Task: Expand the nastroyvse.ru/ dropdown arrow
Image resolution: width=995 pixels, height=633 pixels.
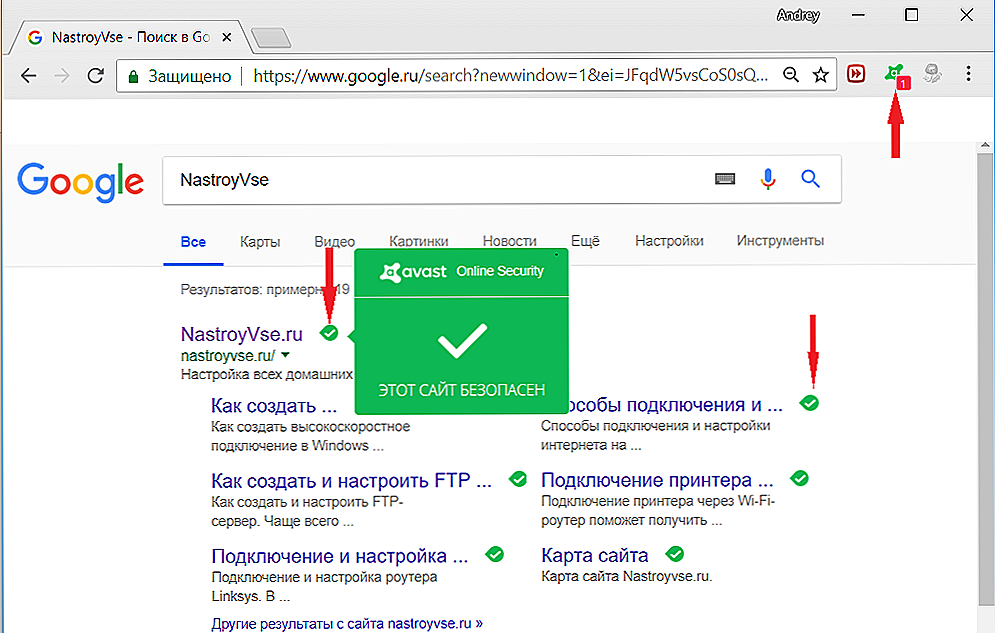Action: 285,355
